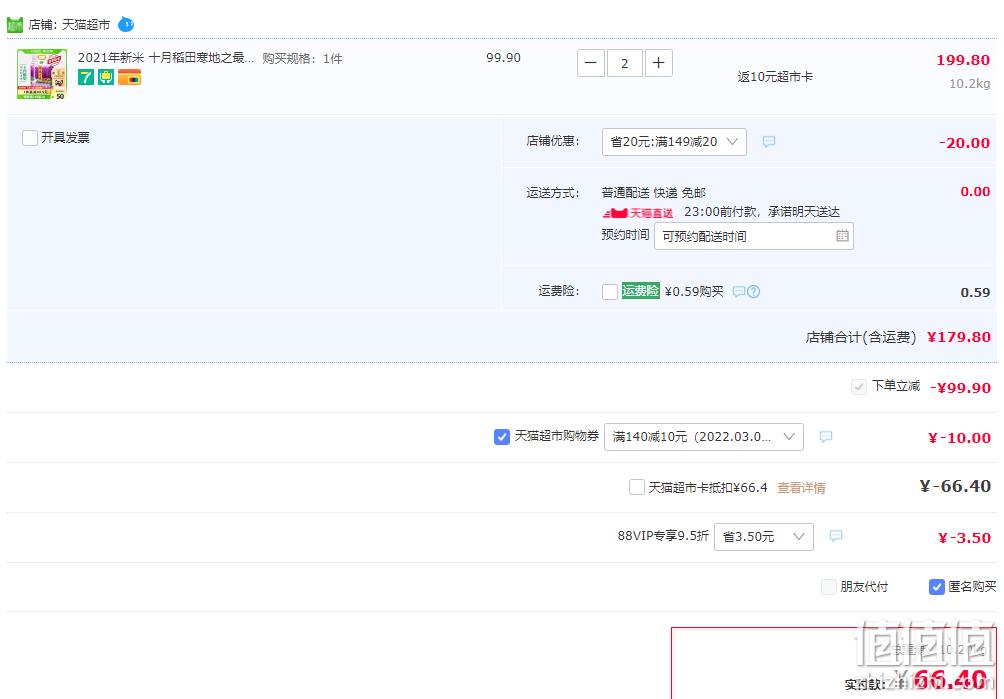Click the calendar icon in the 预约时间 field
The height and width of the screenshot is (699, 1004).
click(842, 236)
